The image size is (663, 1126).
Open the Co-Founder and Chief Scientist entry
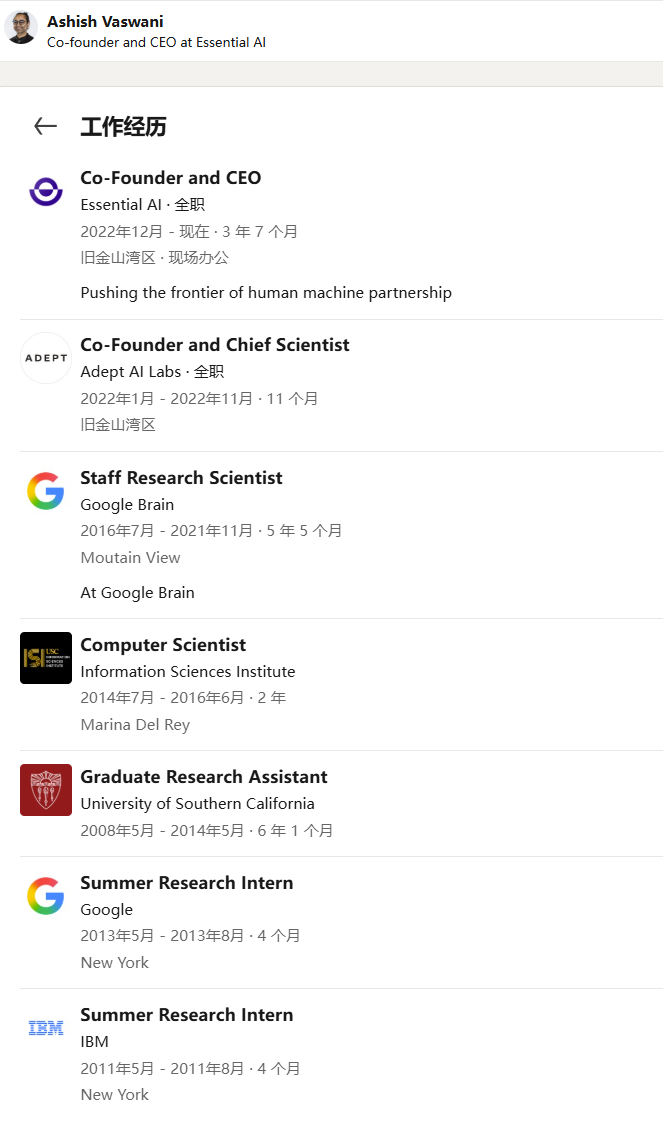(215, 345)
